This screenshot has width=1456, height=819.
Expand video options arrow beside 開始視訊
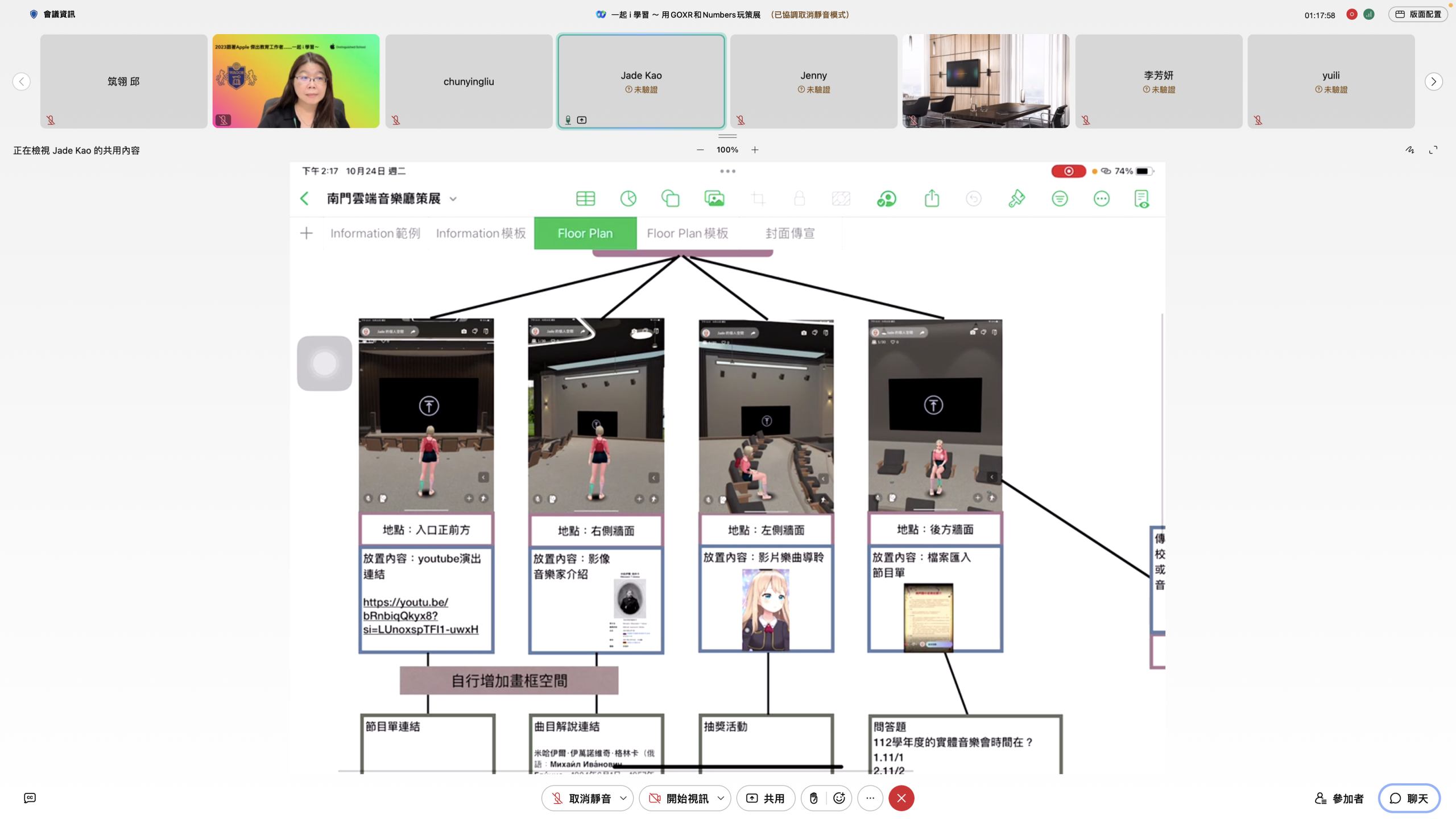pos(721,798)
